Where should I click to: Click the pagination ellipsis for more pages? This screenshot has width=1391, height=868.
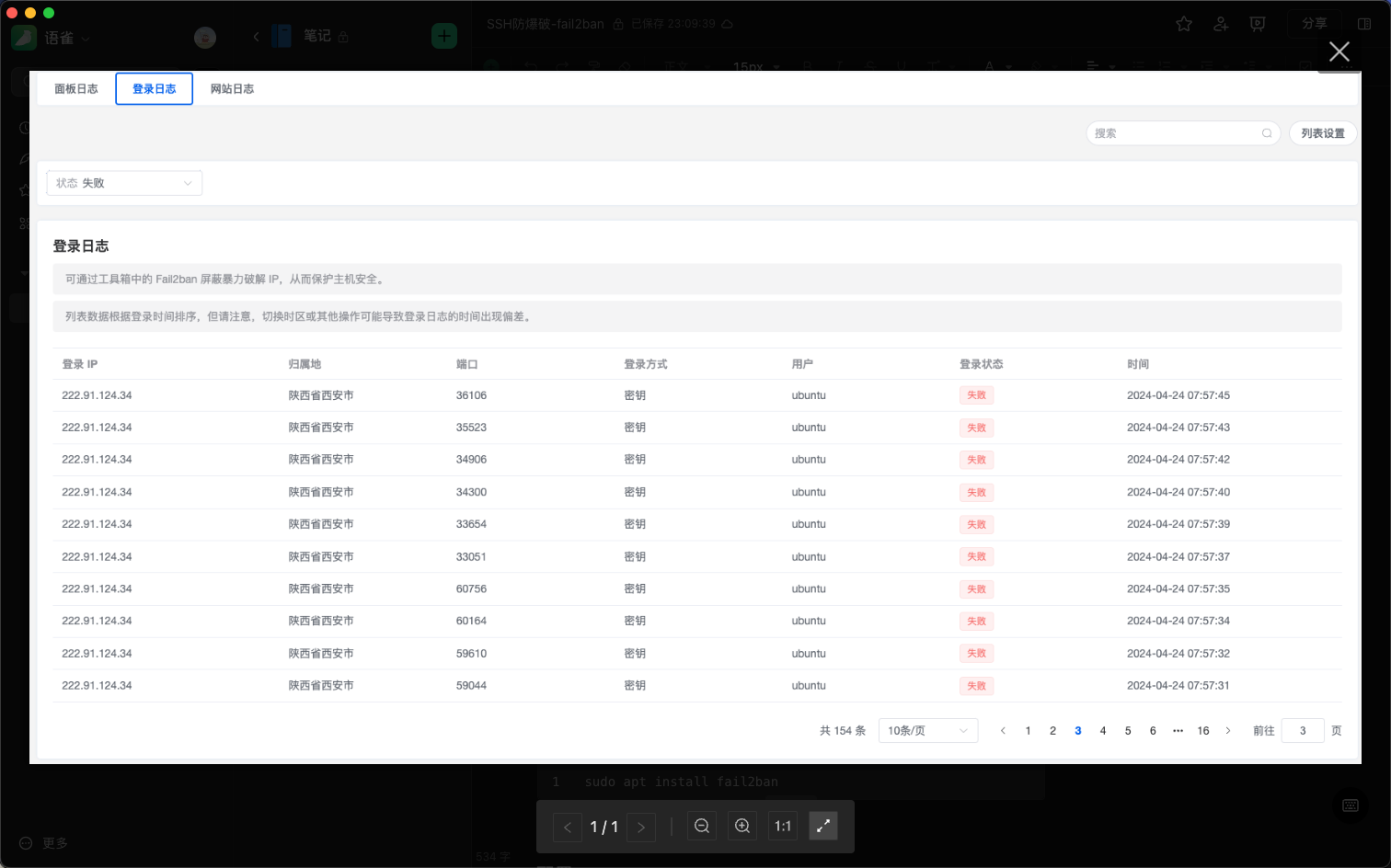coord(1178,731)
